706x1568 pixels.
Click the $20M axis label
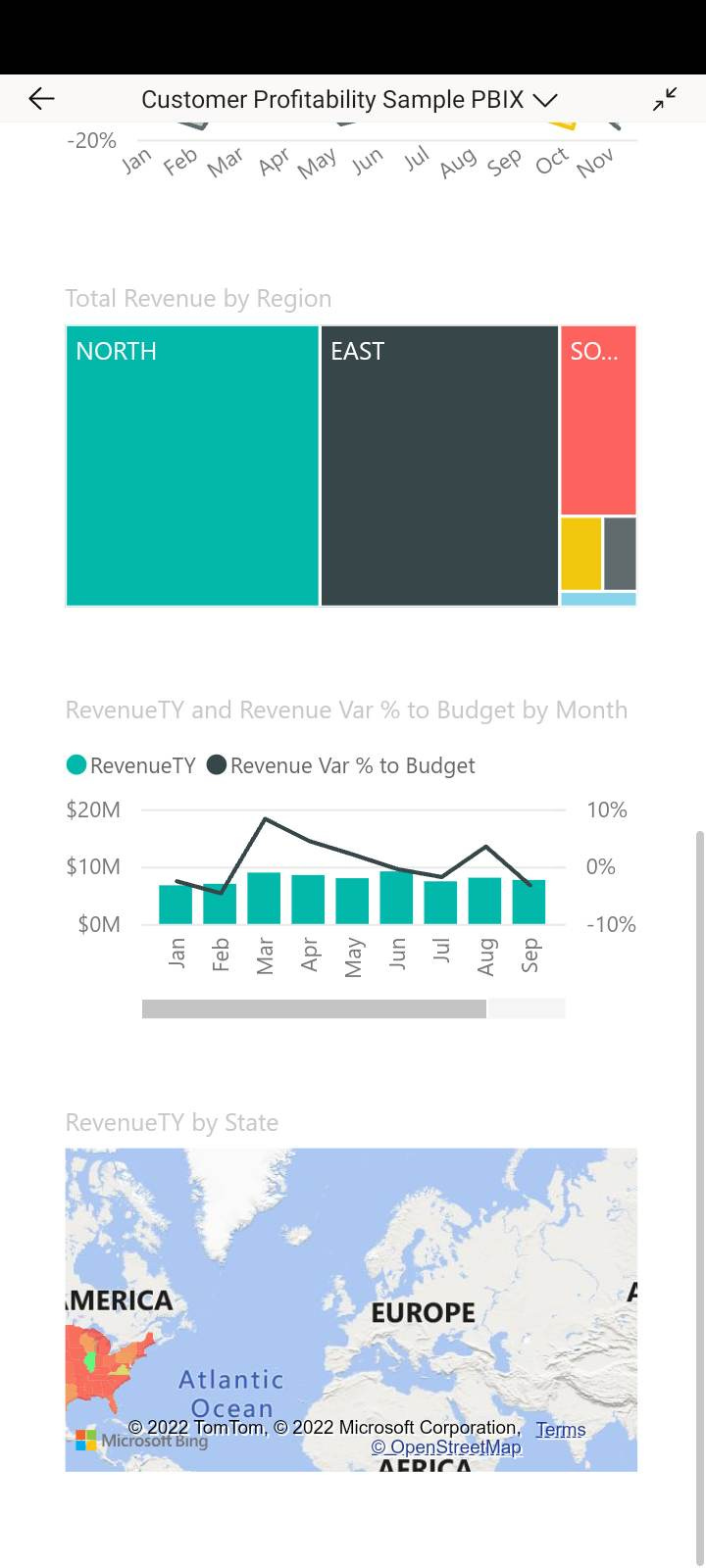(93, 809)
